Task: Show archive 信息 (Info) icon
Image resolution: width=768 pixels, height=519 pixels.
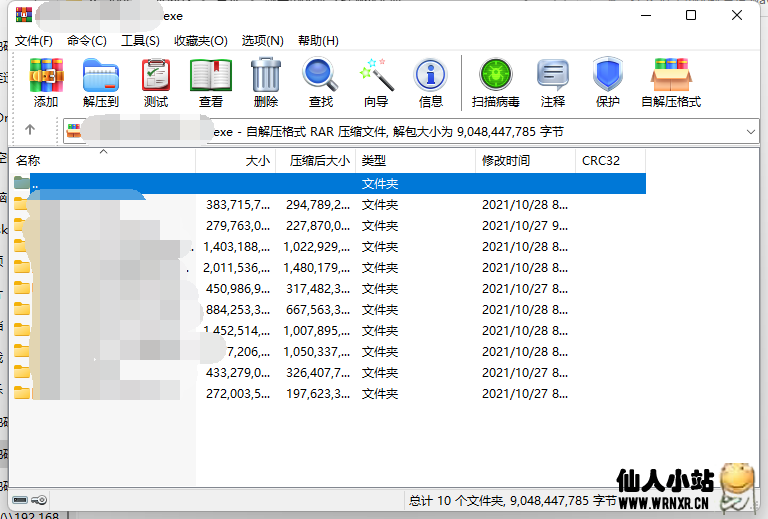Action: point(431,82)
